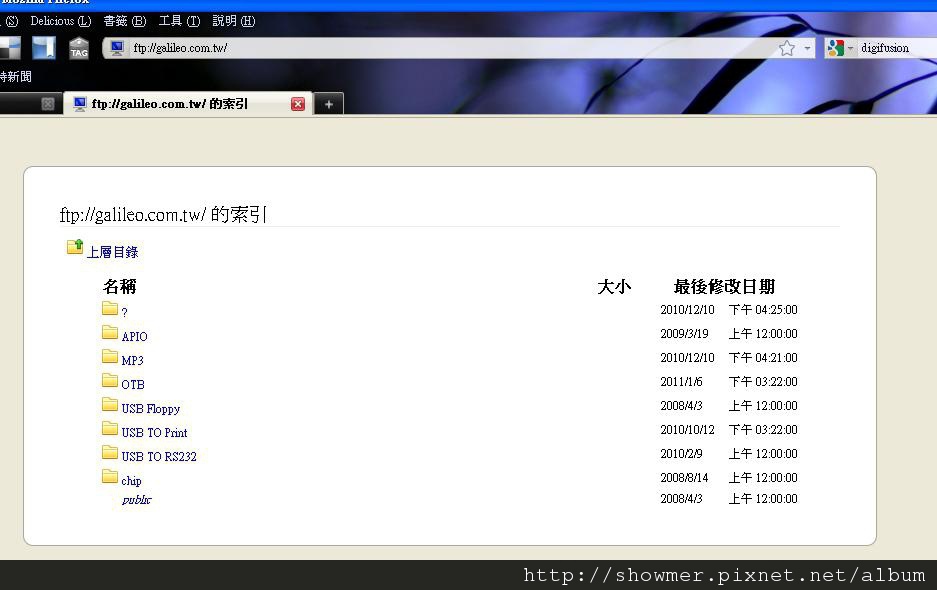Sort by 大小 size column header
The height and width of the screenshot is (590, 937).
click(x=614, y=286)
